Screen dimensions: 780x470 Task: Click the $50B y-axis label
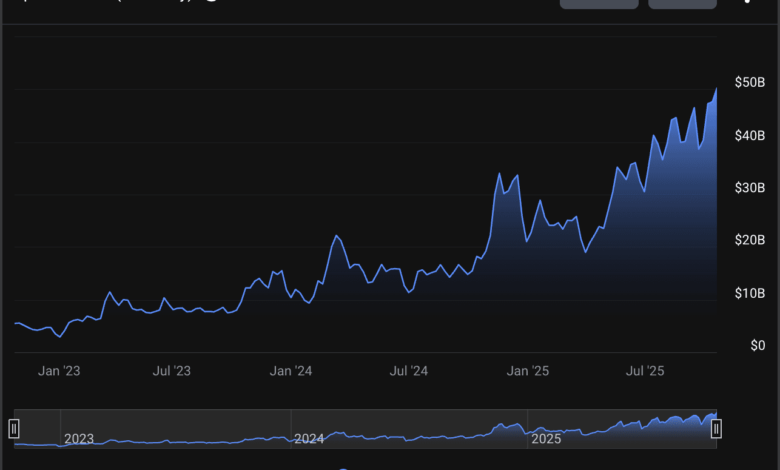(749, 81)
